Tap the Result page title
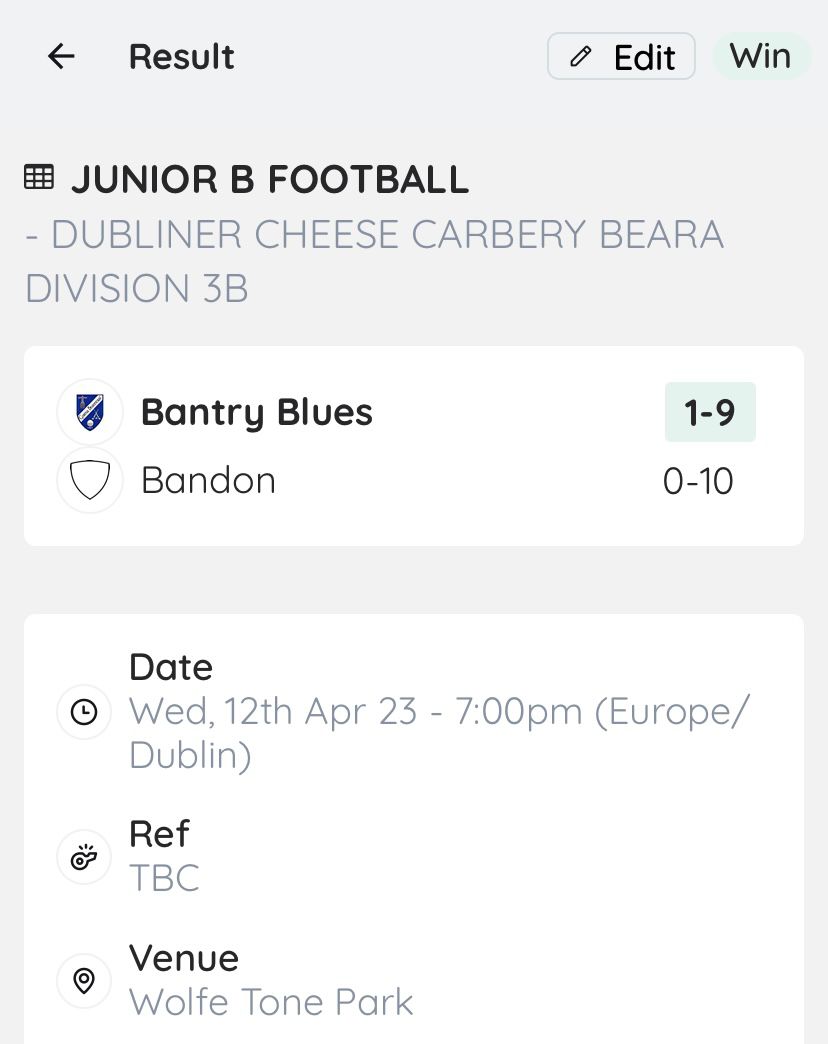Image resolution: width=828 pixels, height=1044 pixels. coord(181,57)
